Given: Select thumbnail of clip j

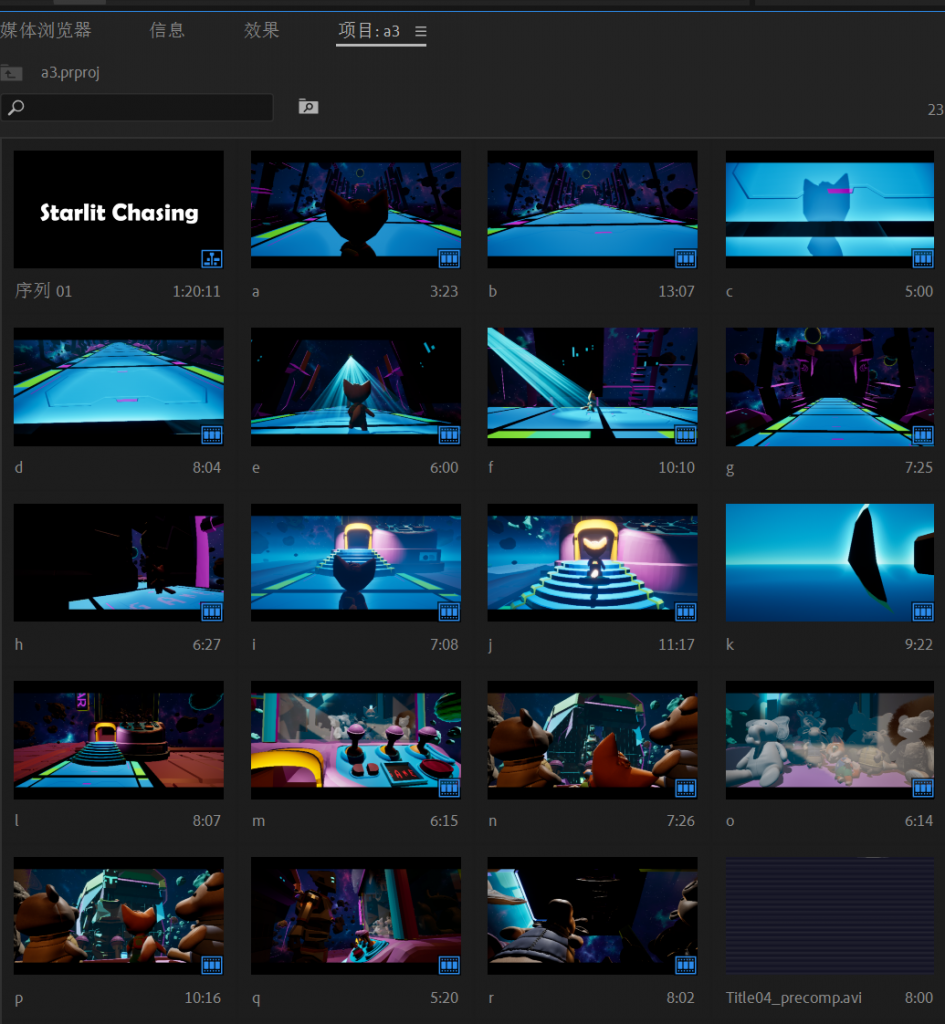Looking at the screenshot, I should coord(592,563).
